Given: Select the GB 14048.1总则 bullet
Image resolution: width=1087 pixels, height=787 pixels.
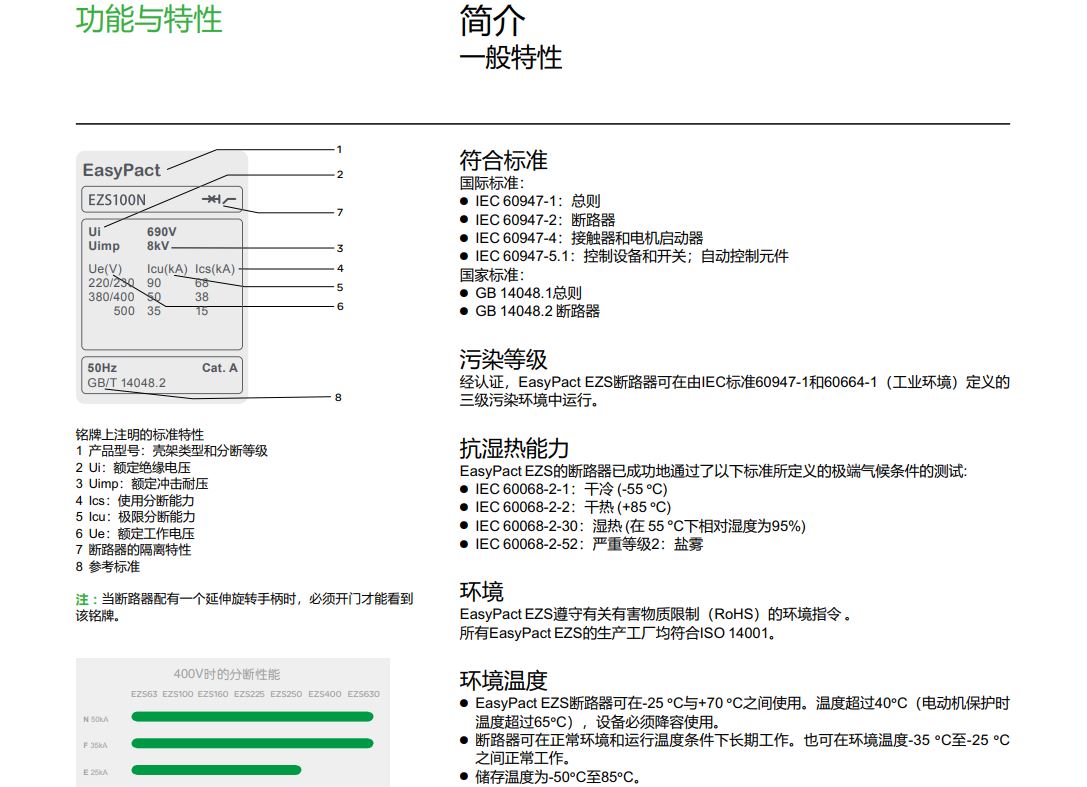Looking at the screenshot, I should click(x=521, y=293).
